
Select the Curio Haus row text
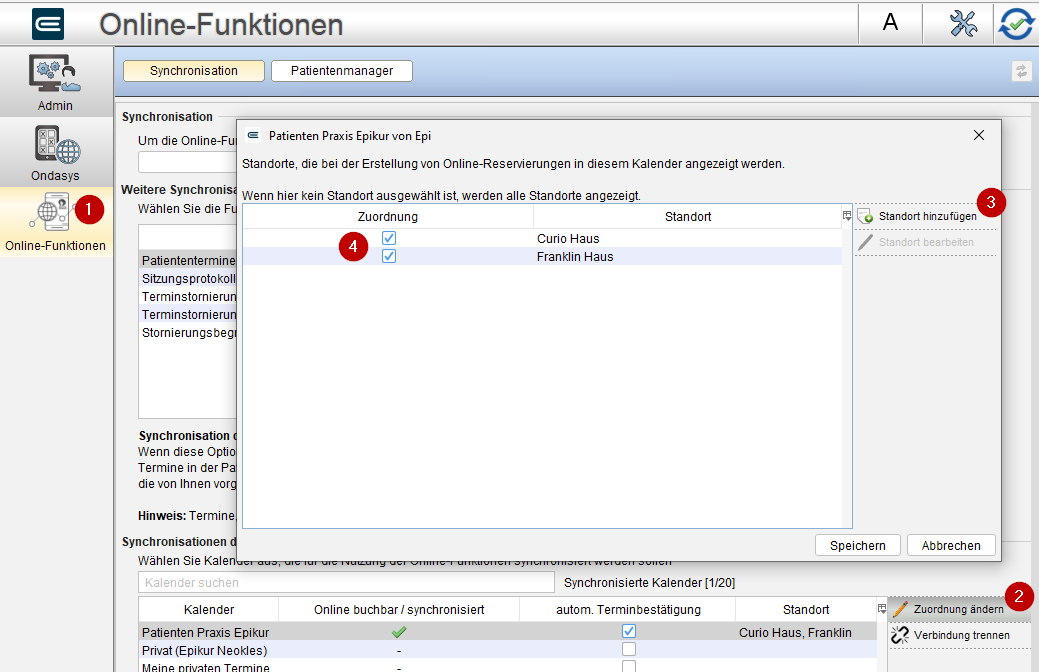tap(568, 239)
